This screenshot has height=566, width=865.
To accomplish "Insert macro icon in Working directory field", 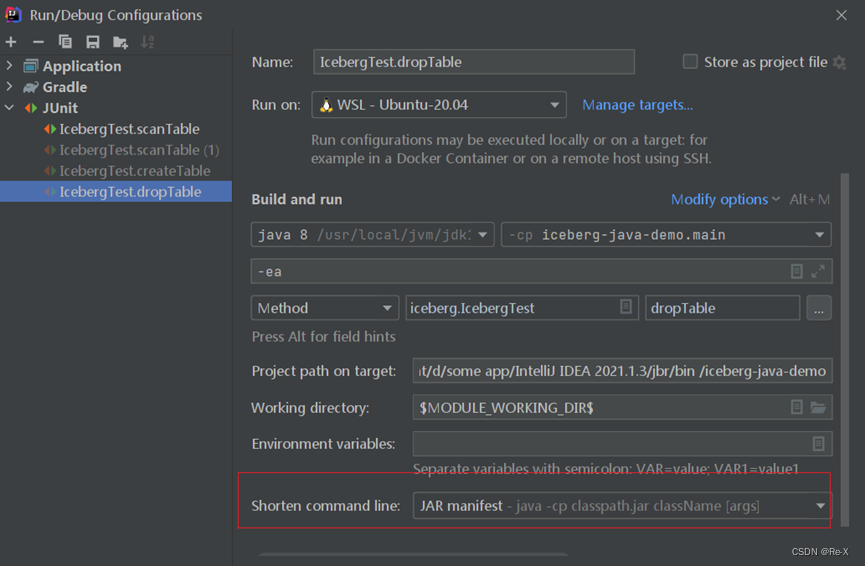I will pos(797,407).
